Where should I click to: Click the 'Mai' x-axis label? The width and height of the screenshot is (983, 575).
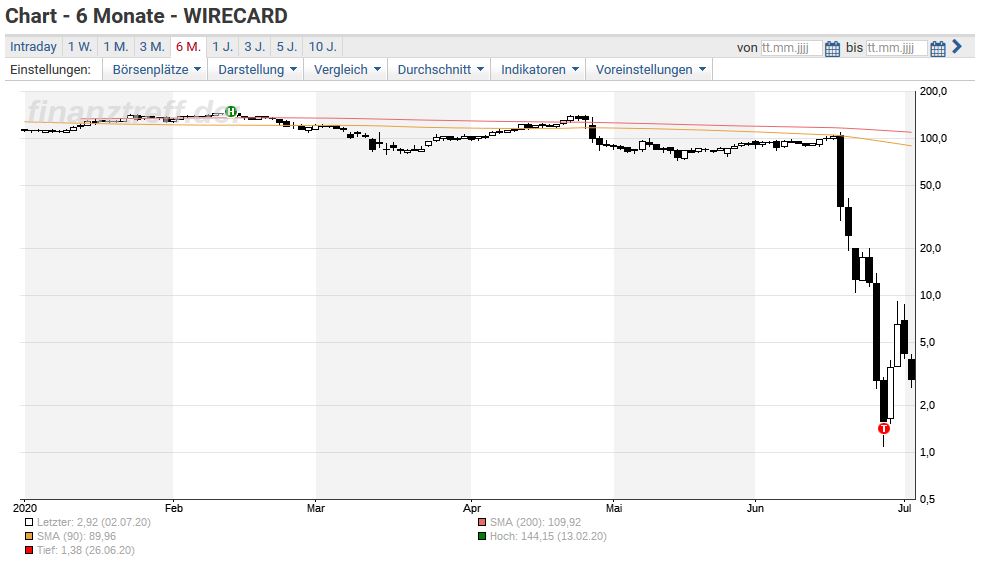coord(614,508)
